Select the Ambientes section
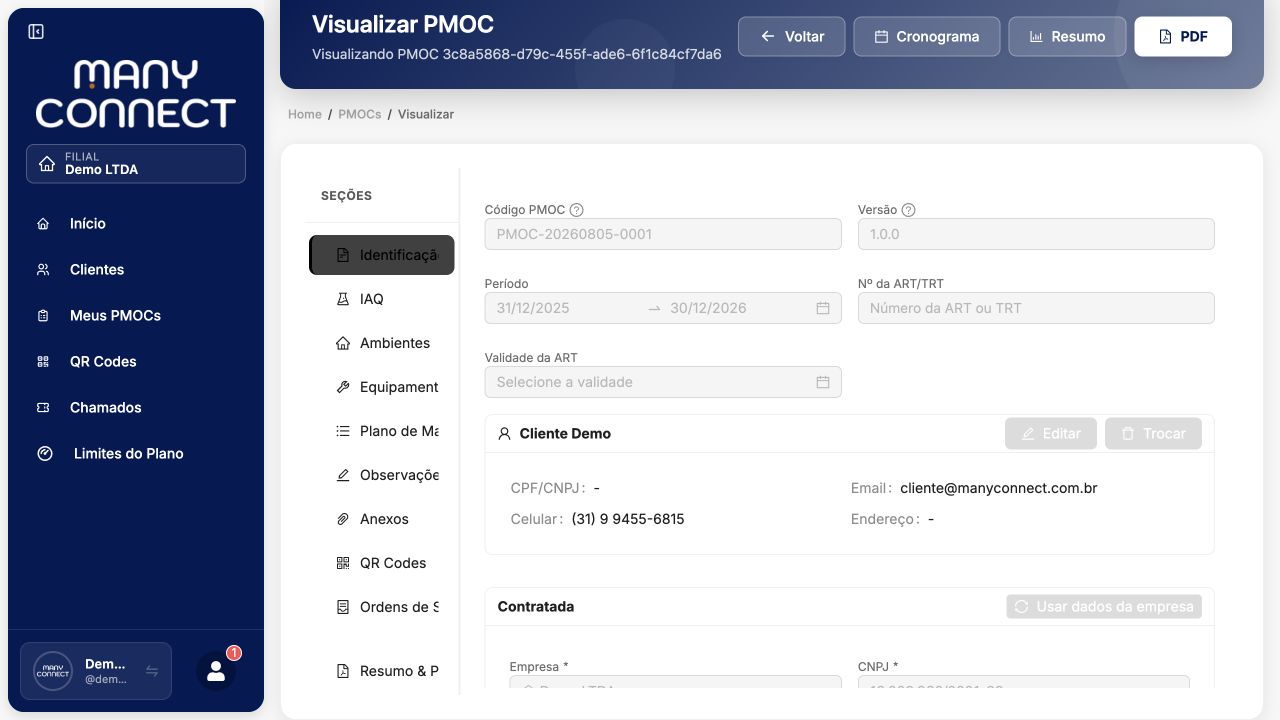 coord(382,343)
